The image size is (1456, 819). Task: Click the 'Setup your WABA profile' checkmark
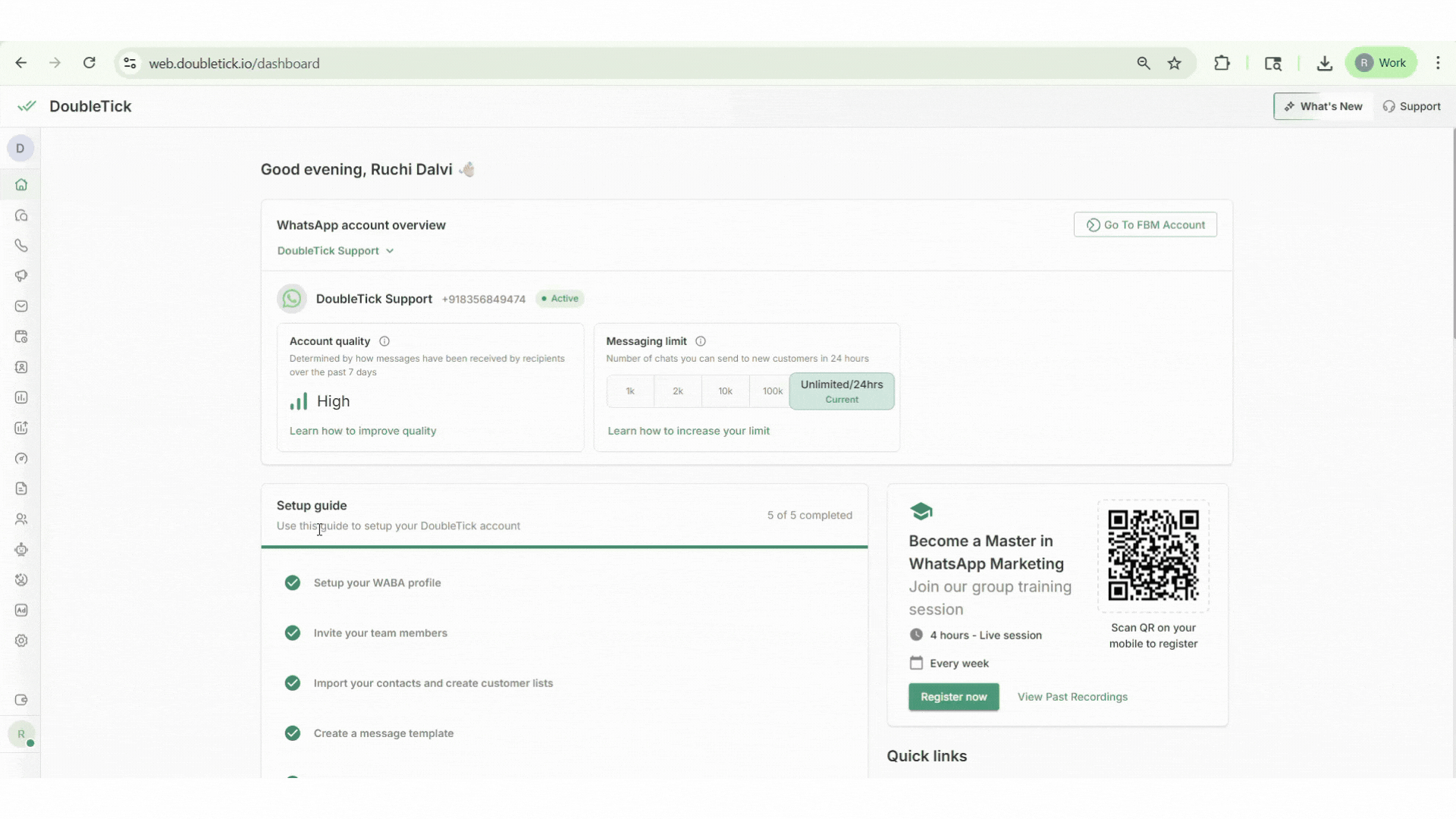tap(293, 583)
